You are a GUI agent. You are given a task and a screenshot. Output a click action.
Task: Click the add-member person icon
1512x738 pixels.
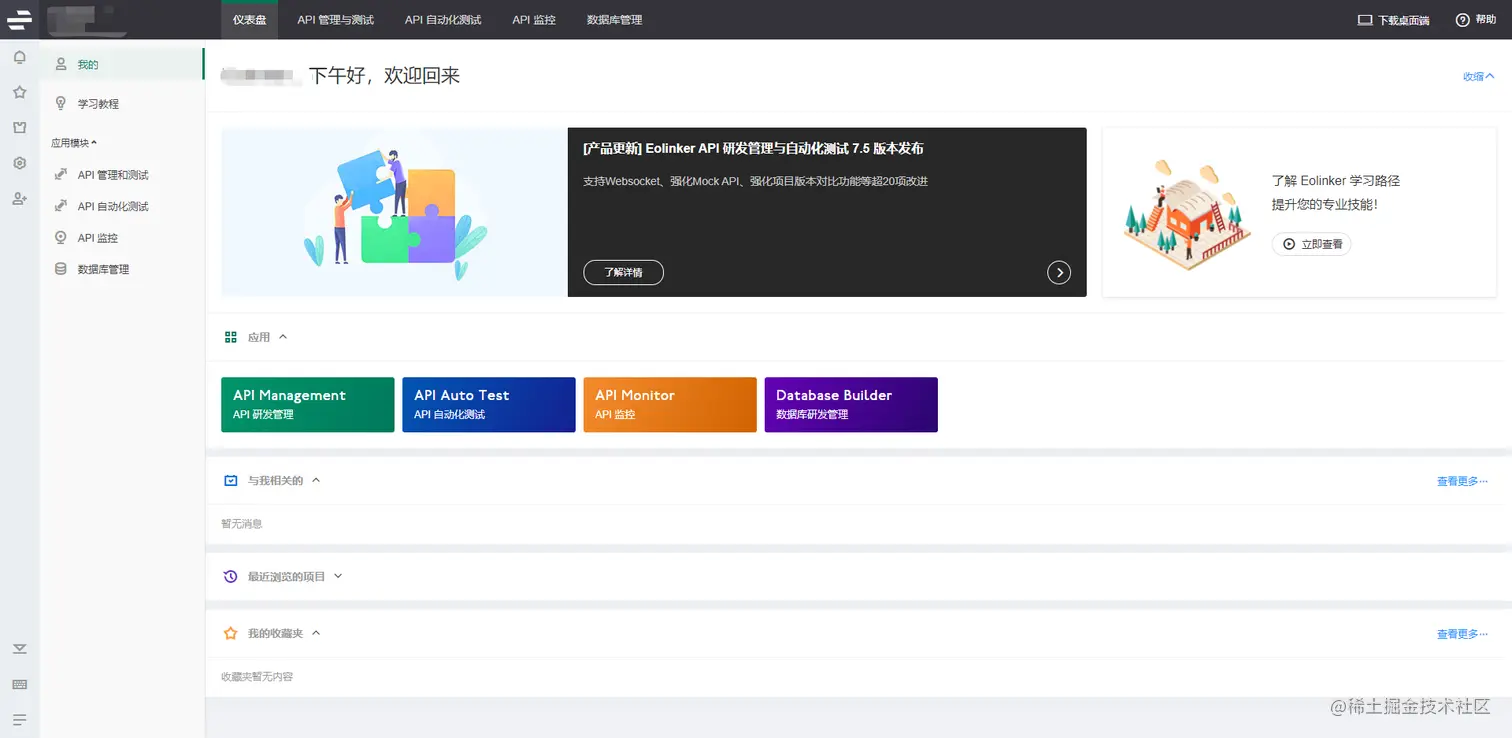pyautogui.click(x=19, y=198)
